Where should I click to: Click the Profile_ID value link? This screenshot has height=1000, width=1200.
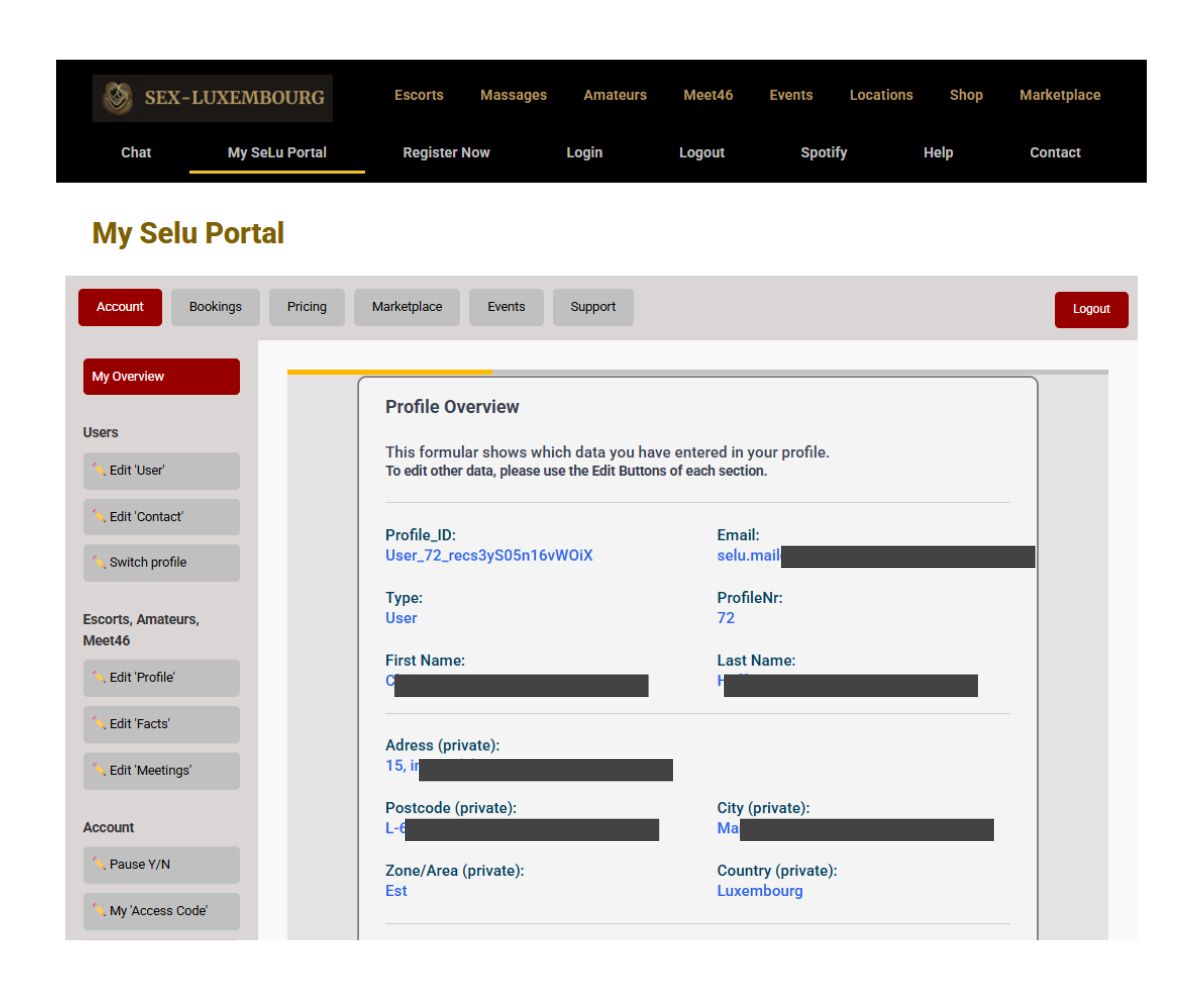(x=489, y=556)
